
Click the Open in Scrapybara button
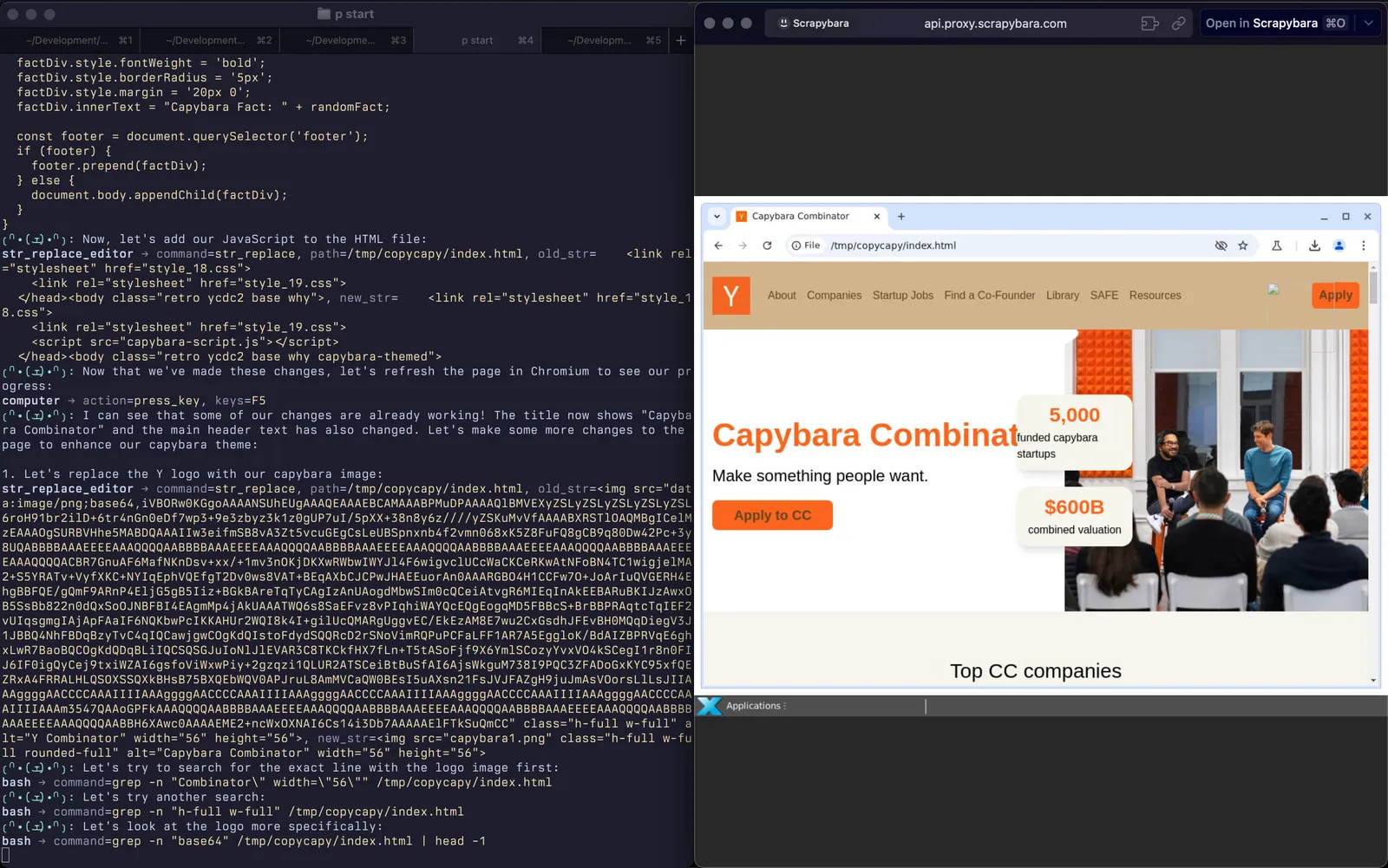click(1274, 23)
